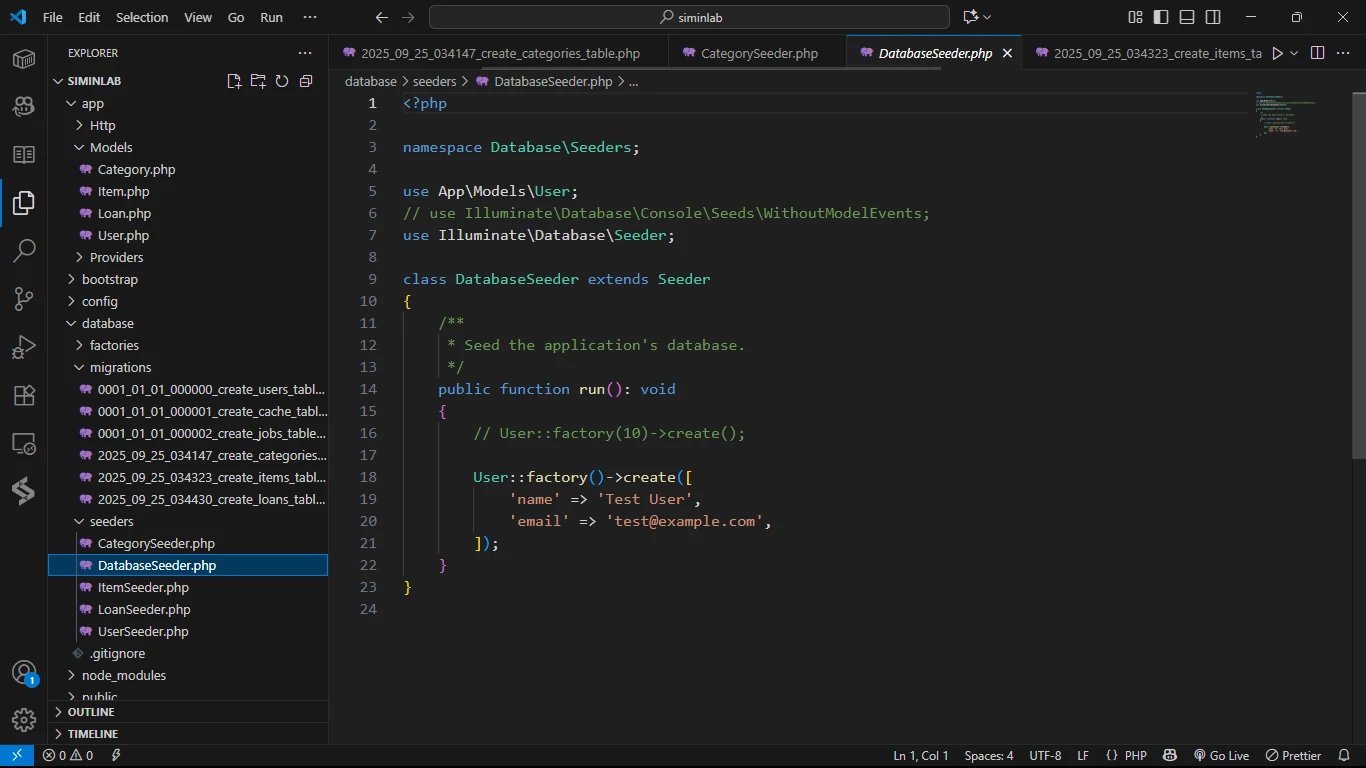Screen dimensions: 1366x768
Task: Open the Extensions view in activity bar
Action: [24, 395]
